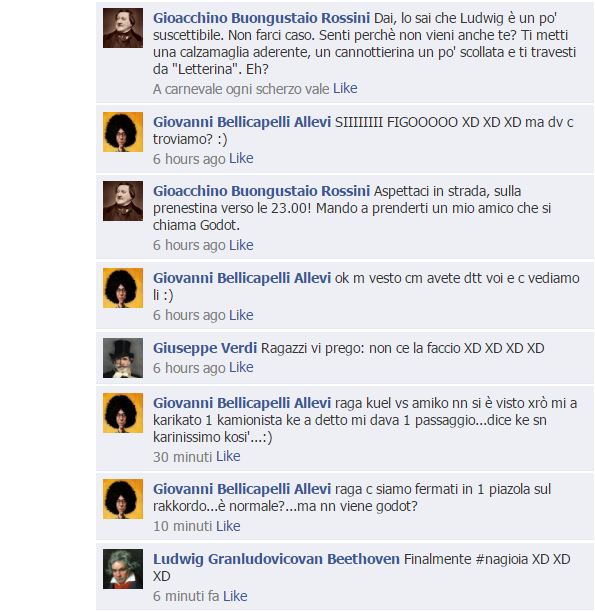The height and width of the screenshot is (612, 595).
Task: Like the comment posted 30 minuti ago
Action: click(228, 457)
